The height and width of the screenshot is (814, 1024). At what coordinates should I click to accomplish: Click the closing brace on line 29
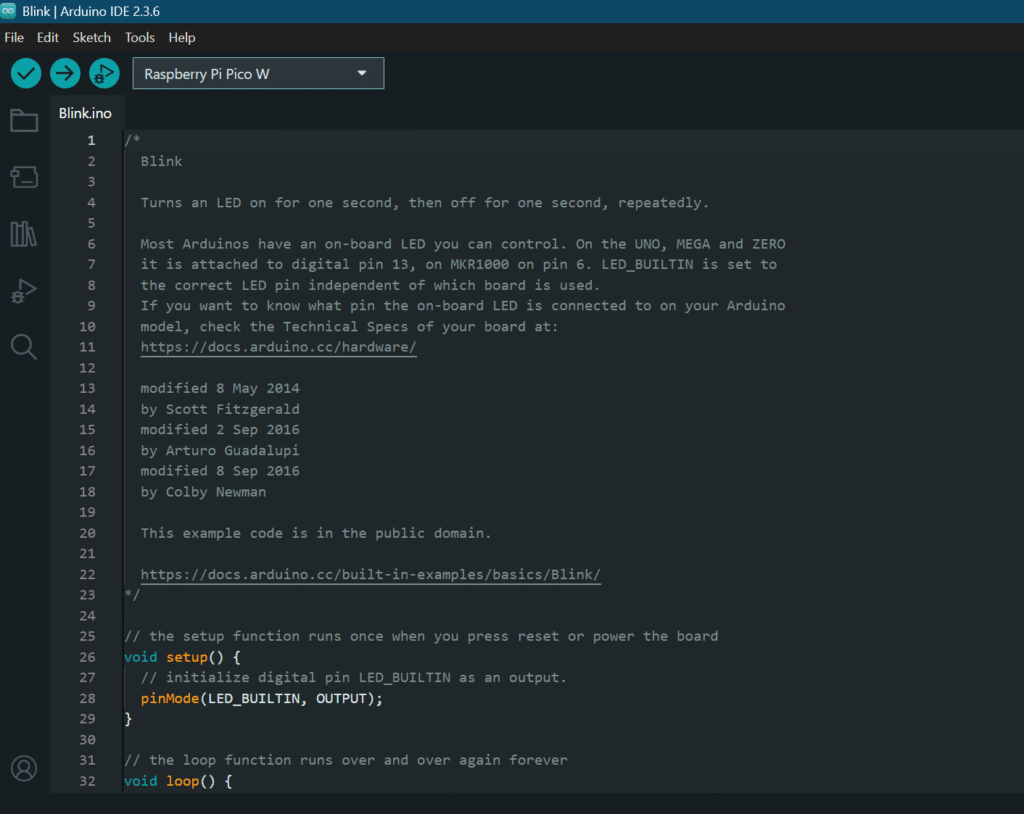128,719
